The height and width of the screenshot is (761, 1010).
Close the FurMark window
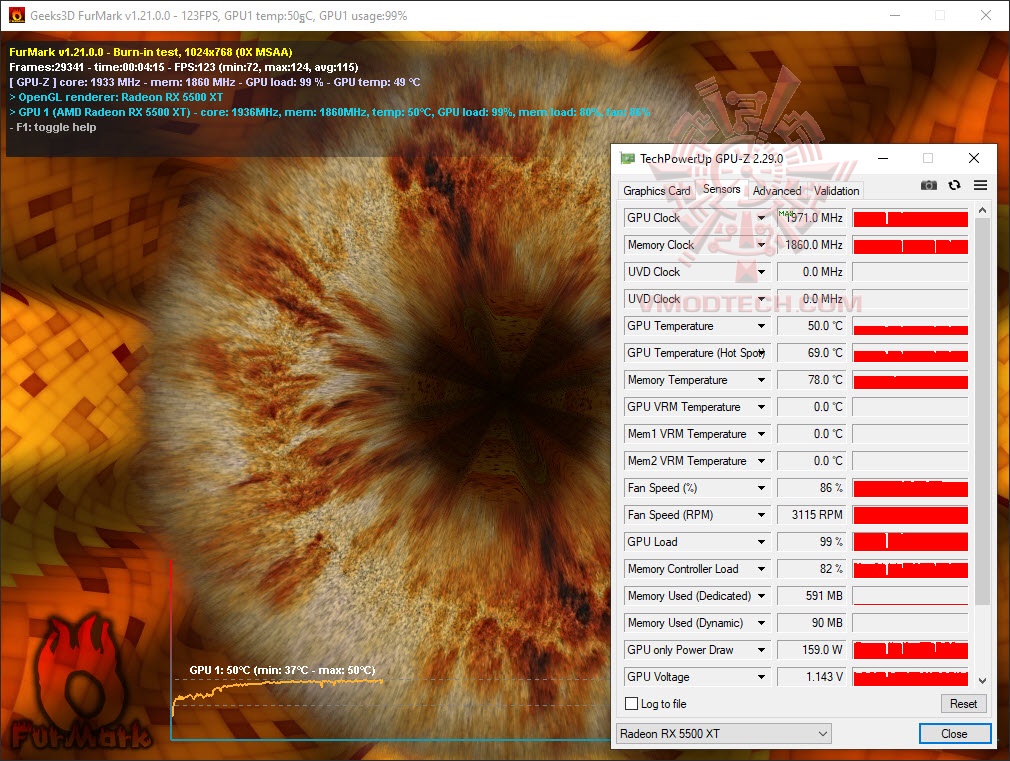coord(986,15)
